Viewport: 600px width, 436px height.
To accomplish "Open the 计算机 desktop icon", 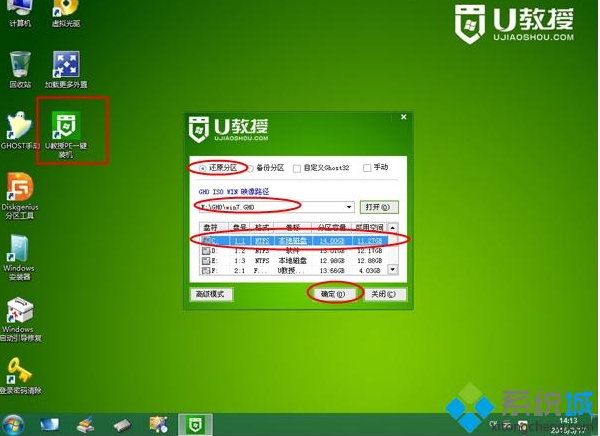I will click(x=20, y=13).
